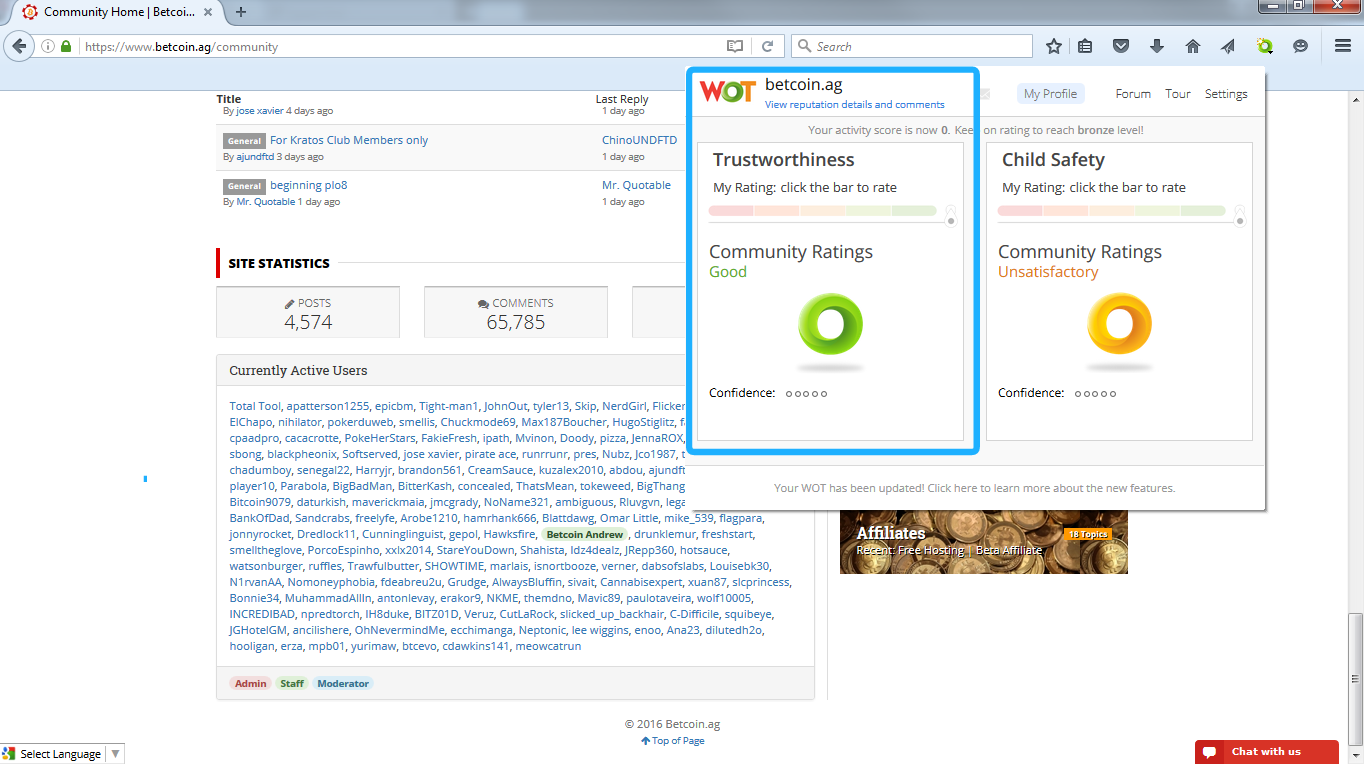Open the Hello chat smiley icon
The image size is (1364, 764).
pos(1300,46)
